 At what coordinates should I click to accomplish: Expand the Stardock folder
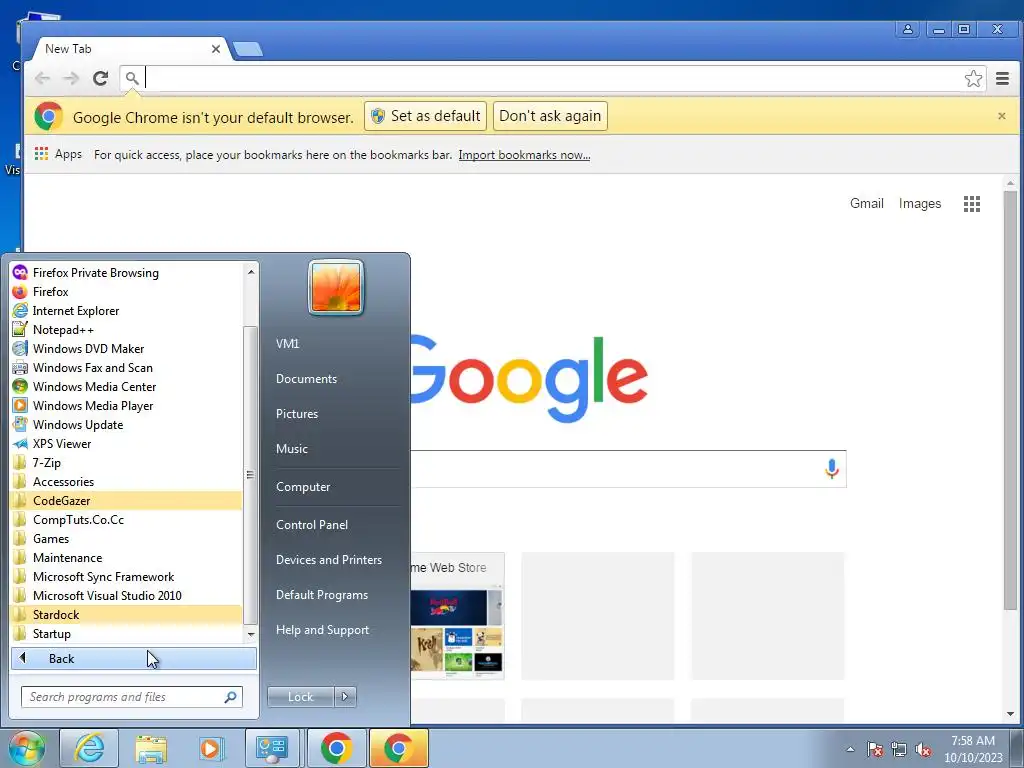click(x=125, y=614)
